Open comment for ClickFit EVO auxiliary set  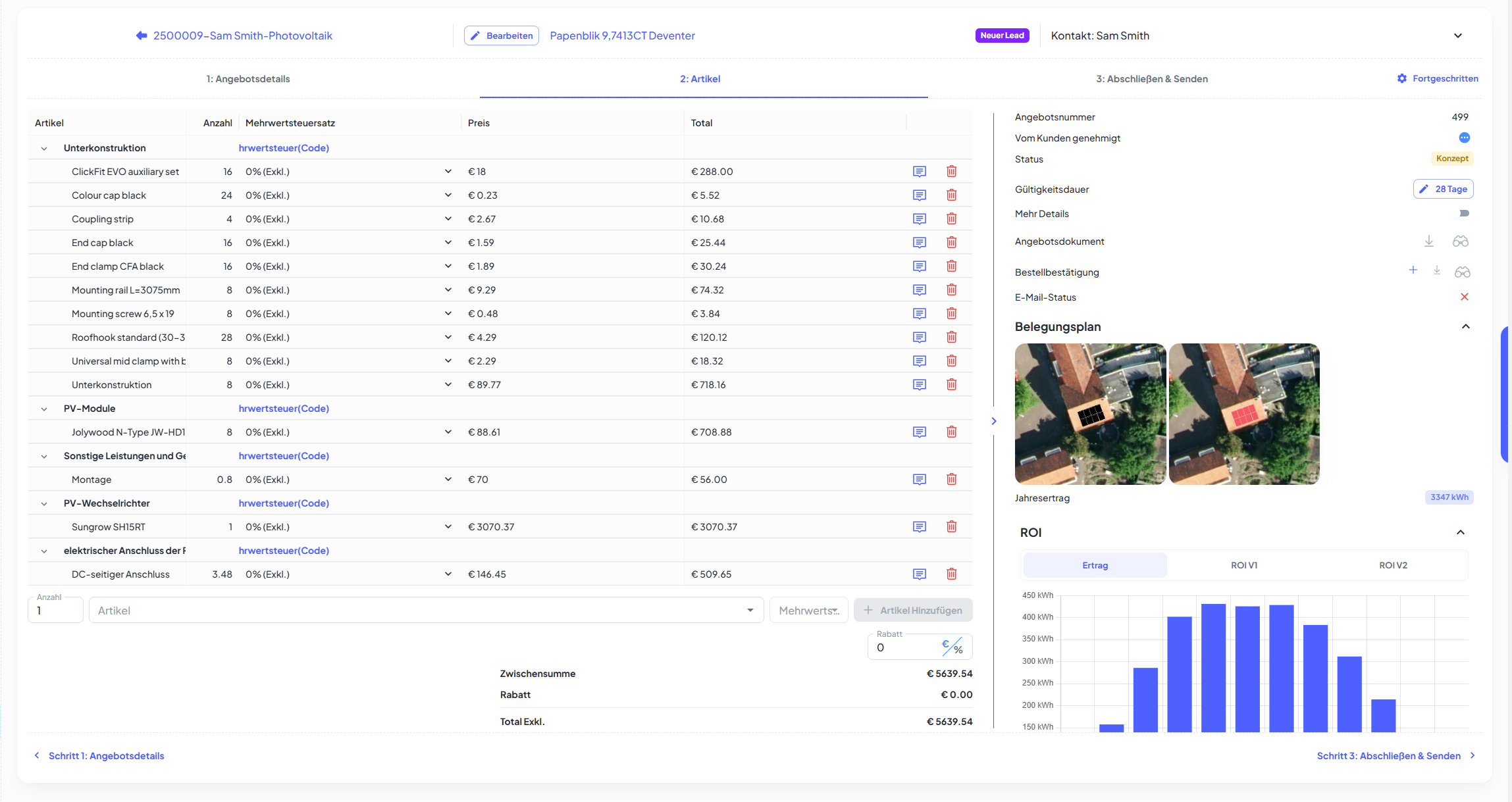(920, 172)
